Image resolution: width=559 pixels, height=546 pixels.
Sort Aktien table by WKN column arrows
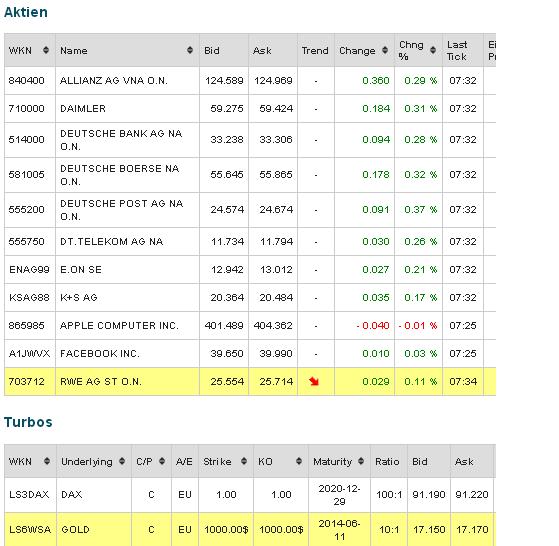46,50
